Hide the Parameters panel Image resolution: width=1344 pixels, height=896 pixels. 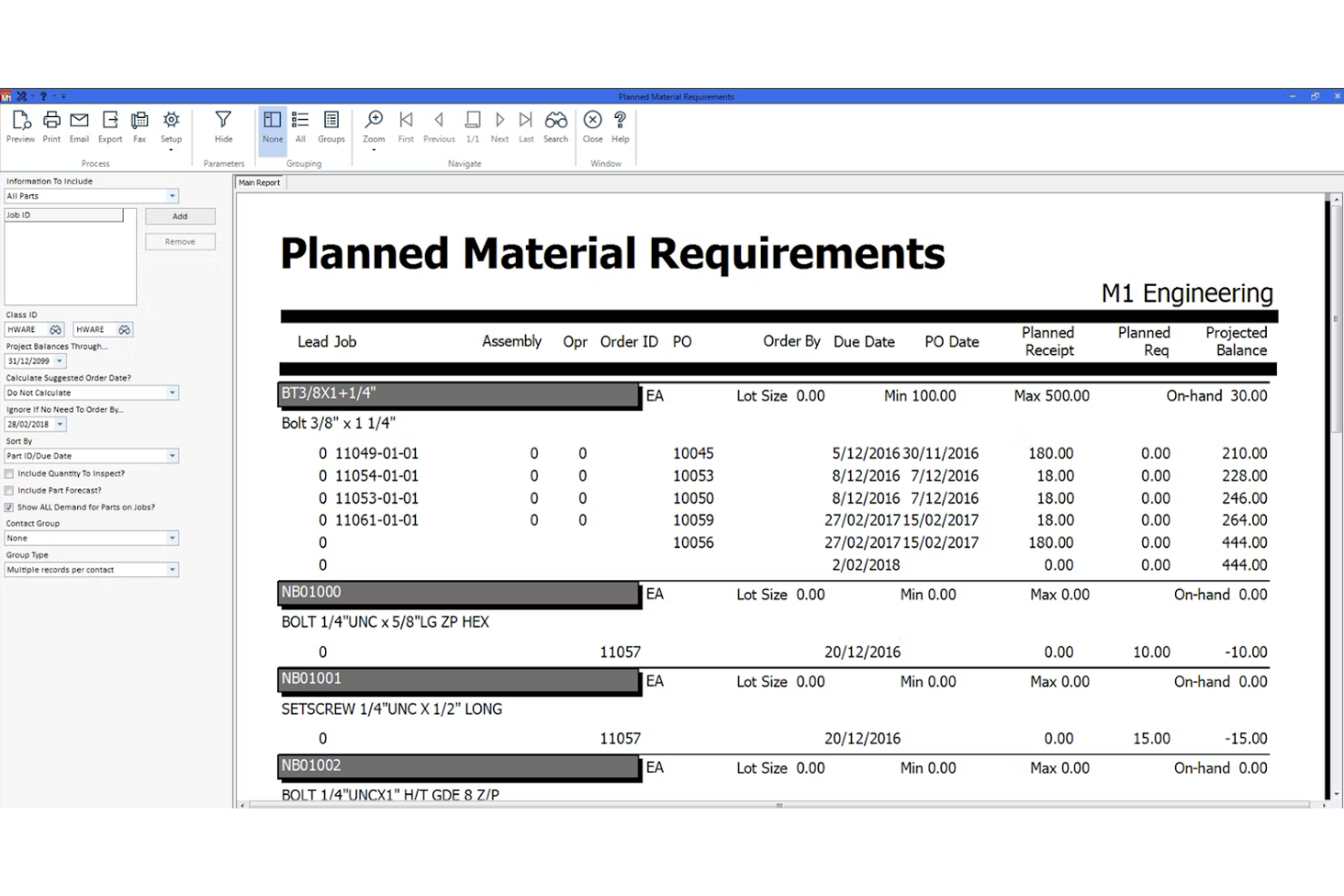click(x=222, y=127)
